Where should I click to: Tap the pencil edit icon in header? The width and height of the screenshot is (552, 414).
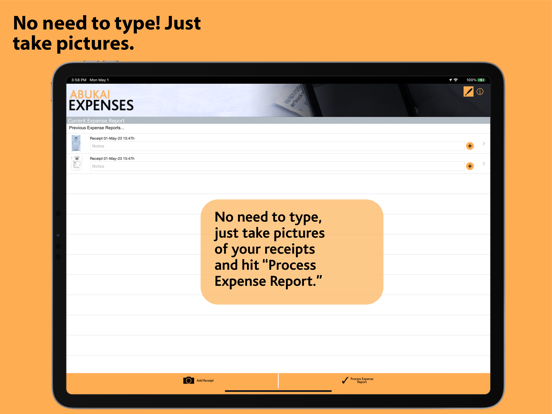[468, 92]
